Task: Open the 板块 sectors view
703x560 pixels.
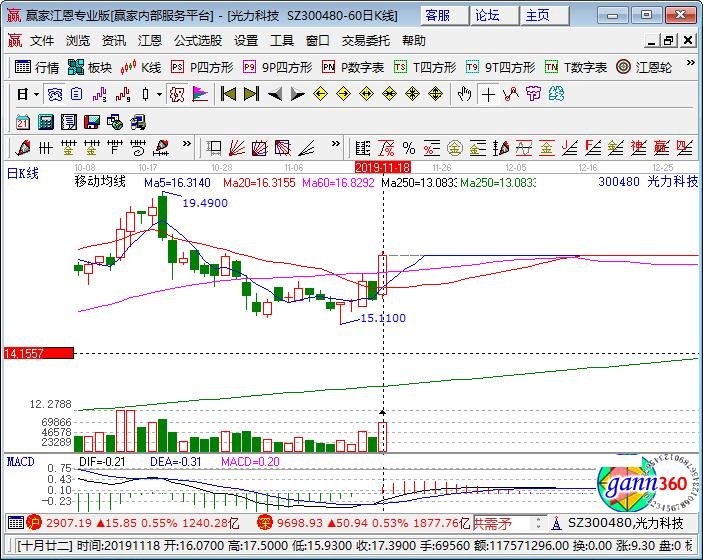Action: (x=90, y=67)
